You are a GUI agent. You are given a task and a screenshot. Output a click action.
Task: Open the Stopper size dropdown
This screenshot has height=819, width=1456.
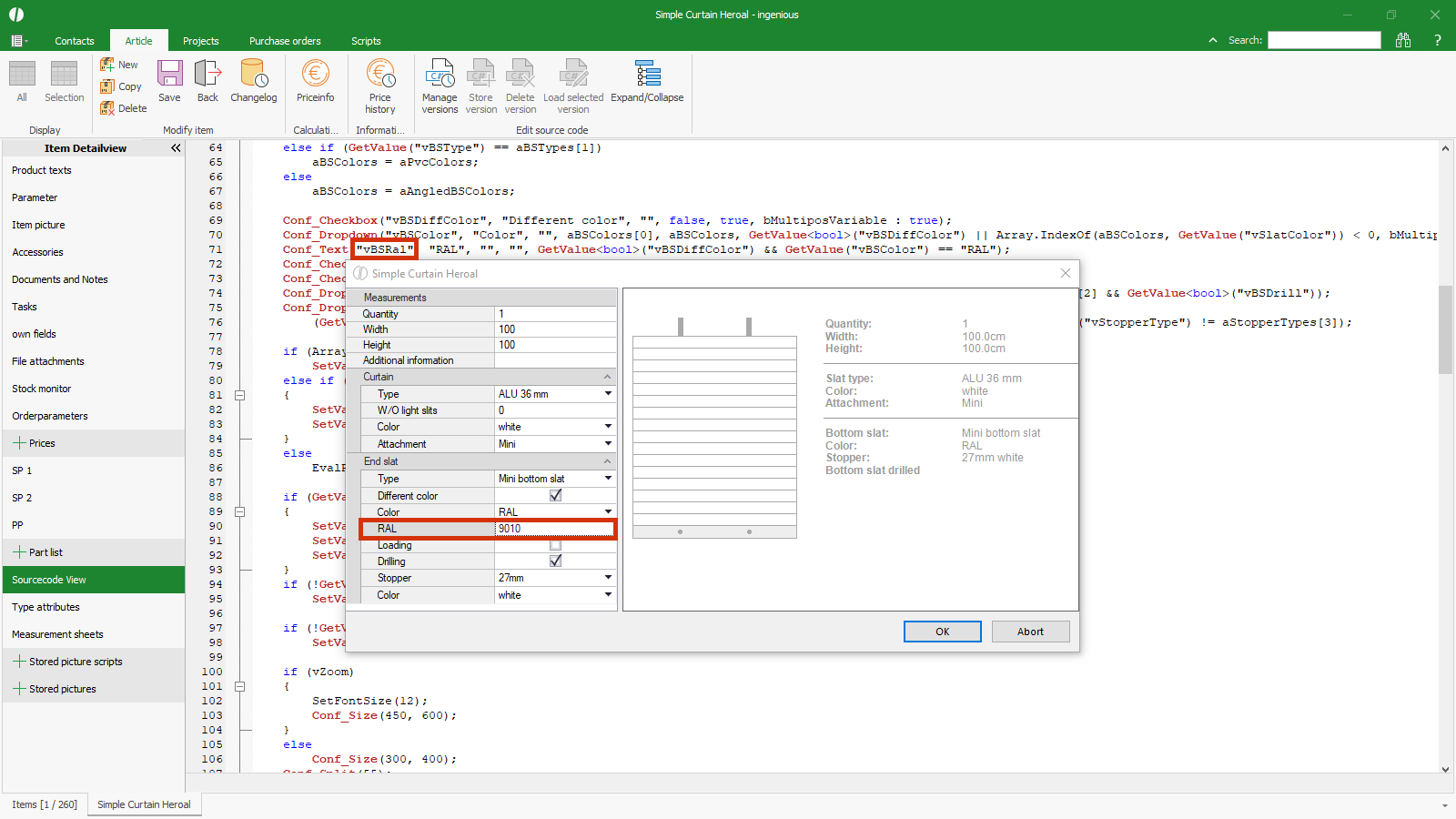coord(608,578)
